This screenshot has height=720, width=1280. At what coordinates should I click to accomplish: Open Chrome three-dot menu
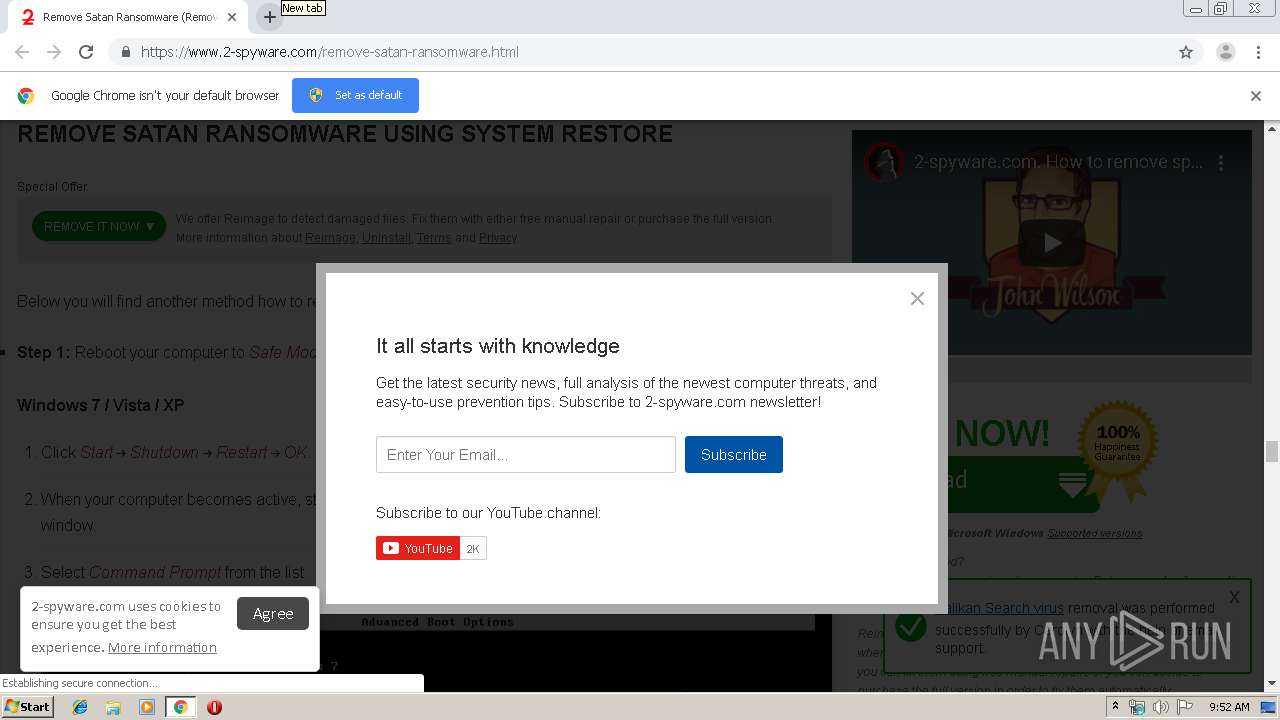pyautogui.click(x=1259, y=52)
